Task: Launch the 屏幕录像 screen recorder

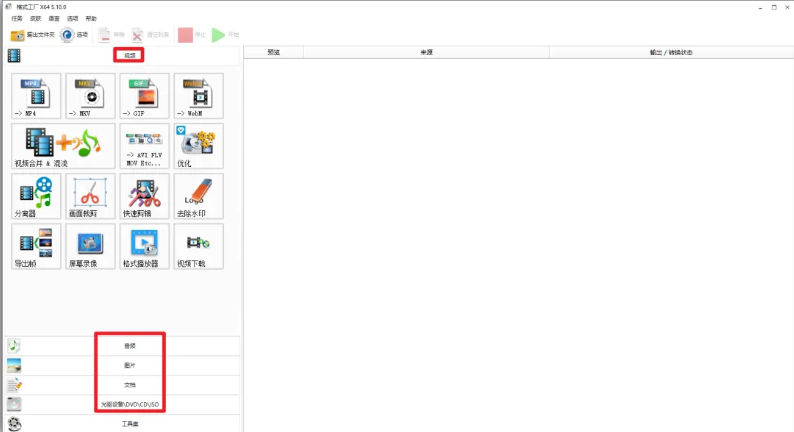Action: pyautogui.click(x=90, y=246)
